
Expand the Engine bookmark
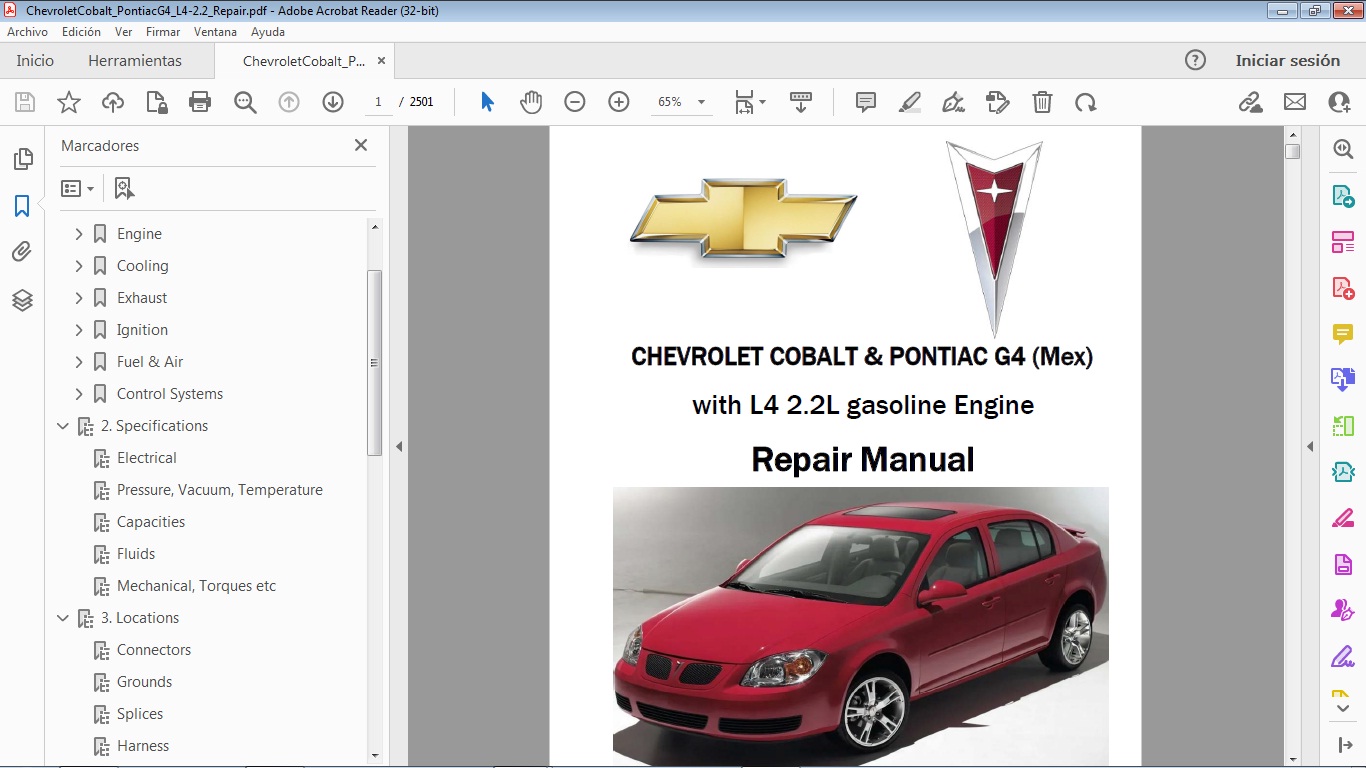coord(79,233)
